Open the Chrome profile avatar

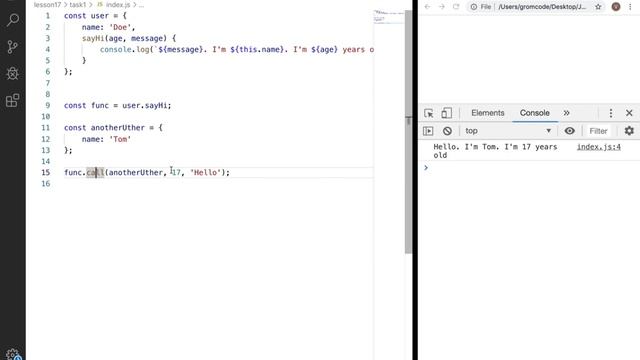point(616,7)
